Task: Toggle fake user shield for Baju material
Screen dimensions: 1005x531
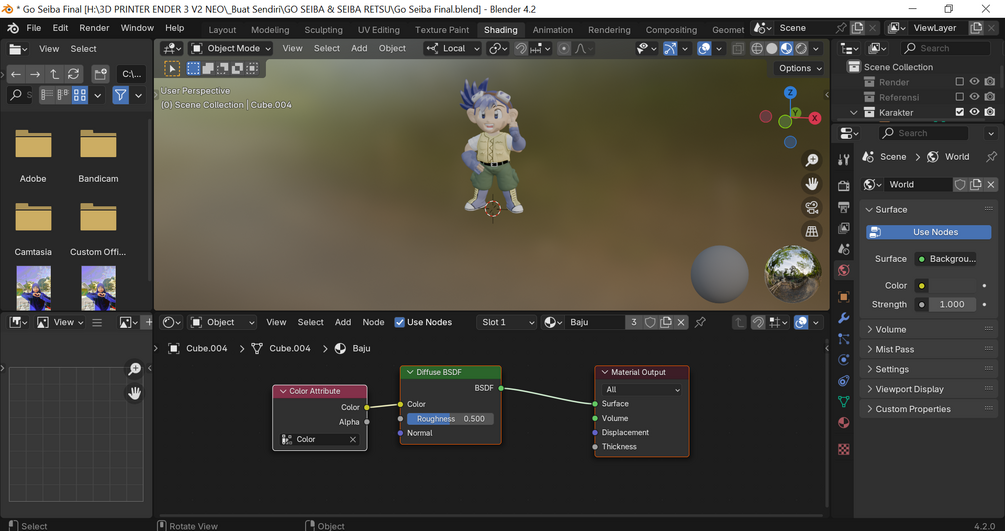Action: tap(650, 322)
